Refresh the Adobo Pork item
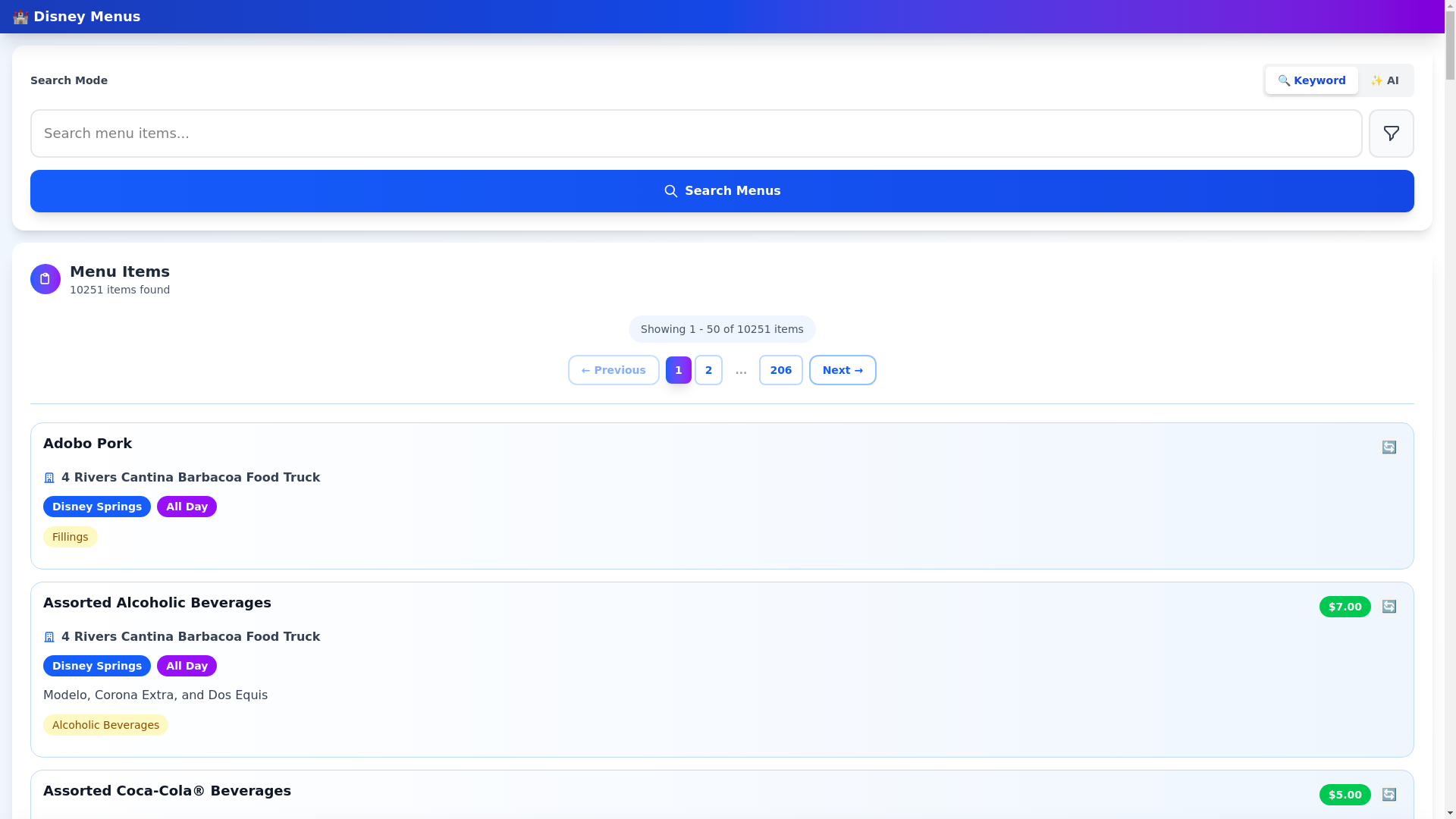 point(1389,447)
